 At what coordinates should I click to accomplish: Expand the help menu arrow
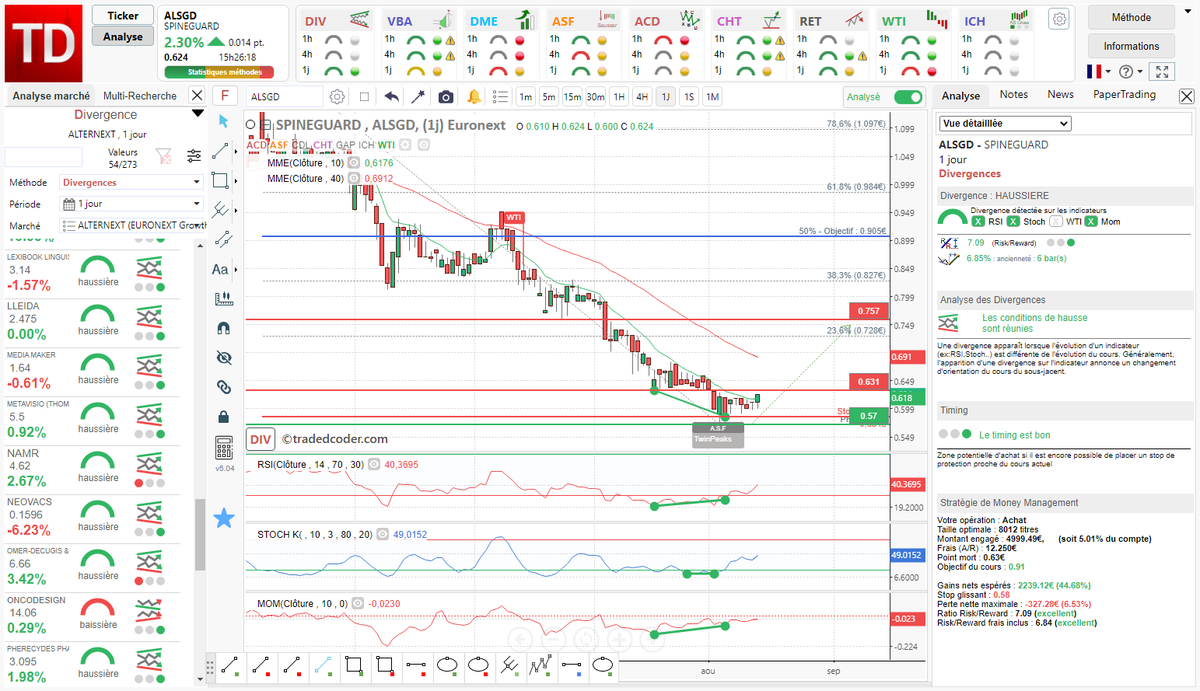tap(1140, 72)
